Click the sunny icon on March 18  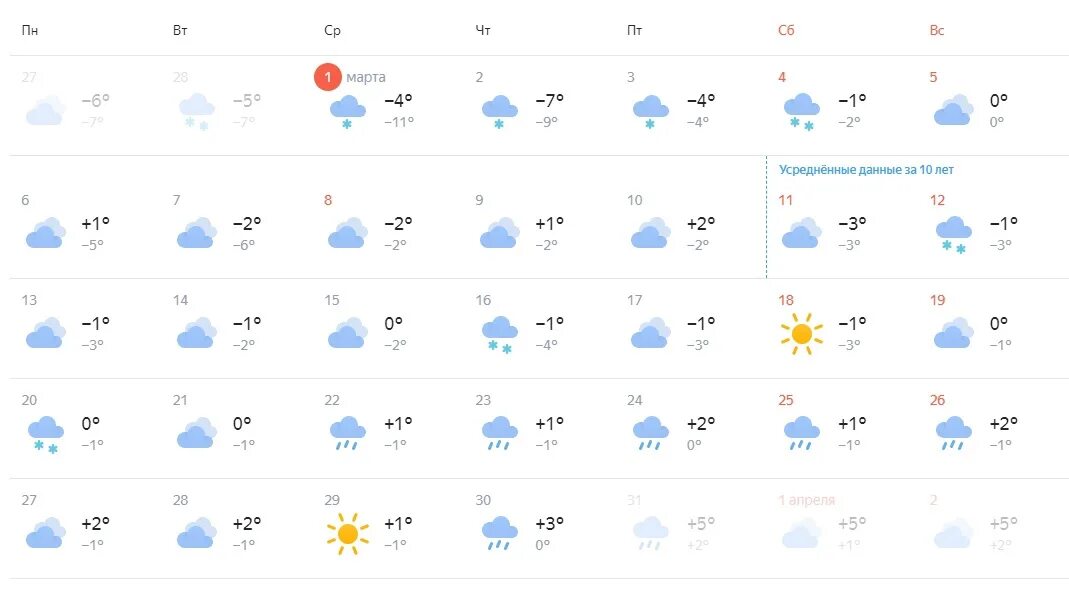pos(801,333)
